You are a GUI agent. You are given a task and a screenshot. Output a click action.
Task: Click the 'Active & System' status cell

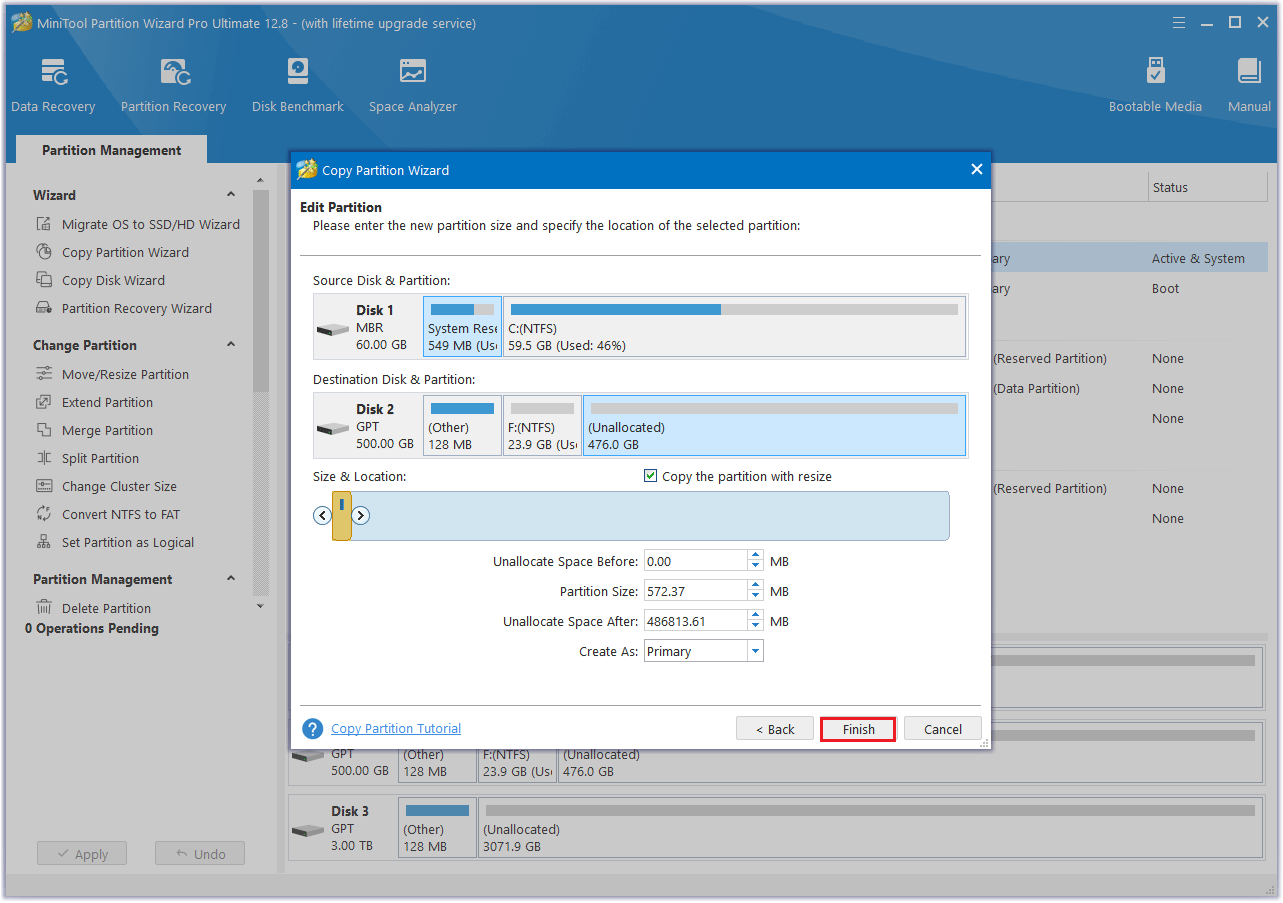(x=1198, y=258)
